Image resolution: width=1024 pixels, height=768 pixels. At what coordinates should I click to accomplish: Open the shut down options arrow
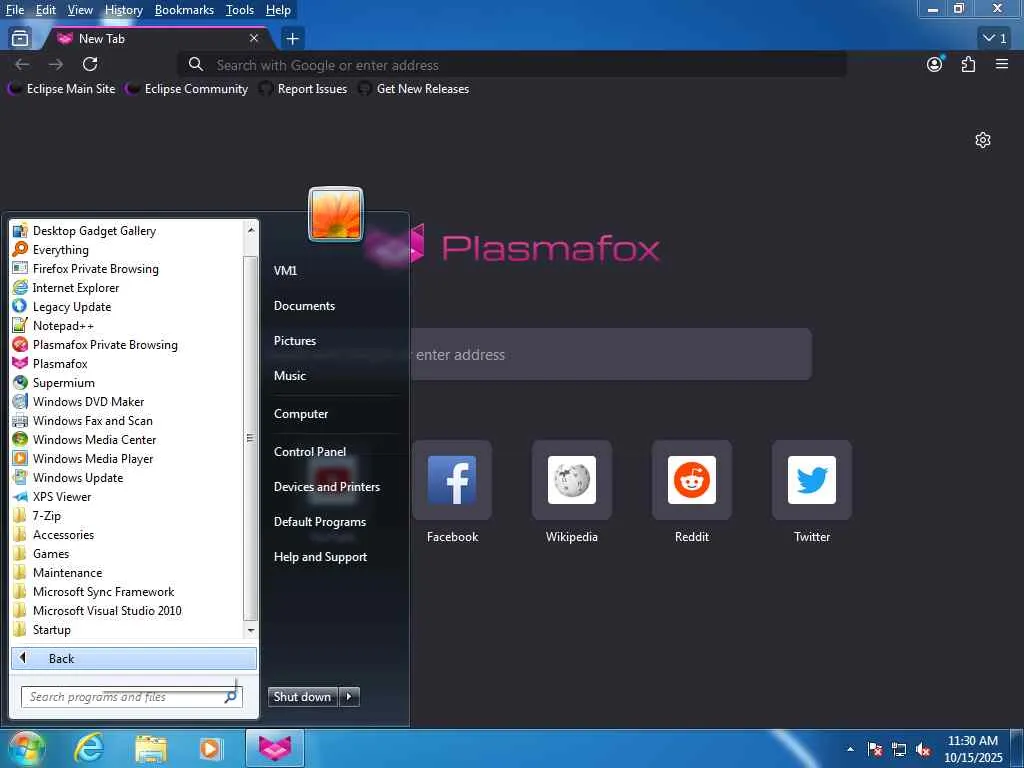[349, 697]
